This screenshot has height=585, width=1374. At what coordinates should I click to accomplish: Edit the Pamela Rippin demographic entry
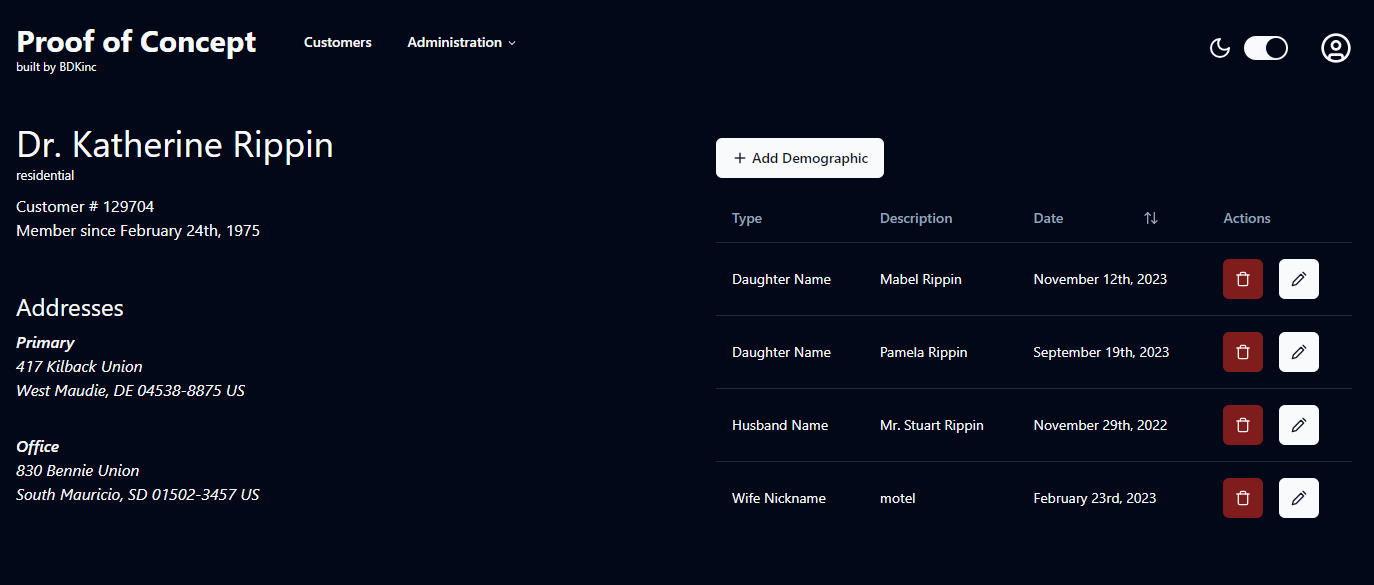coord(1298,352)
